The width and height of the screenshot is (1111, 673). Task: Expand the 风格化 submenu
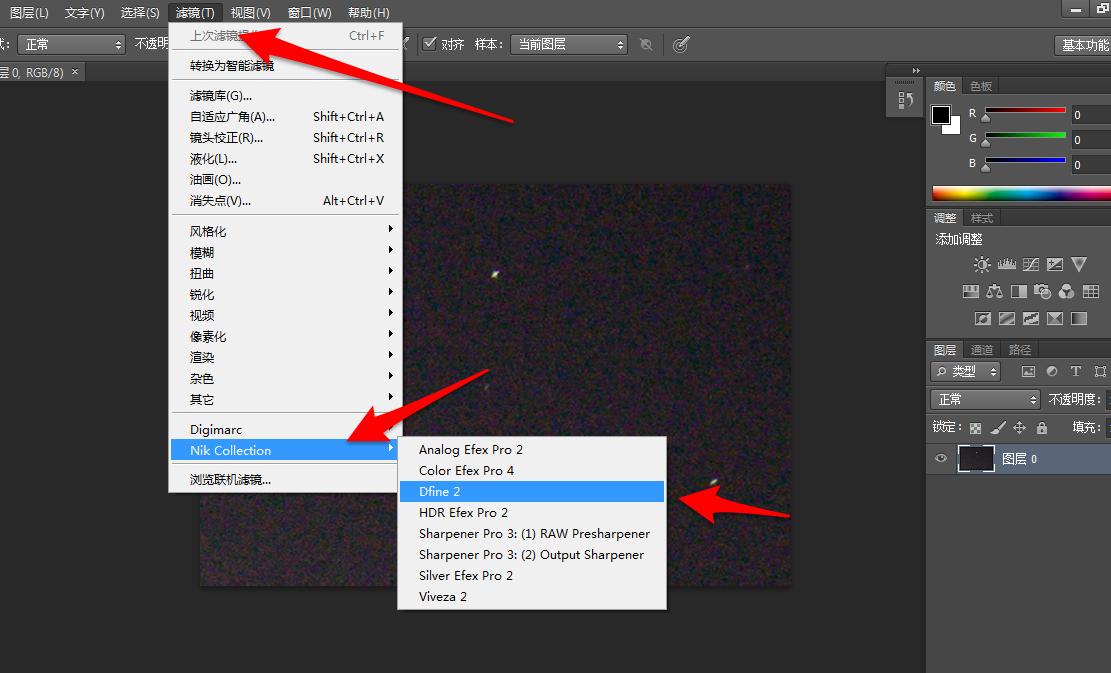point(285,232)
